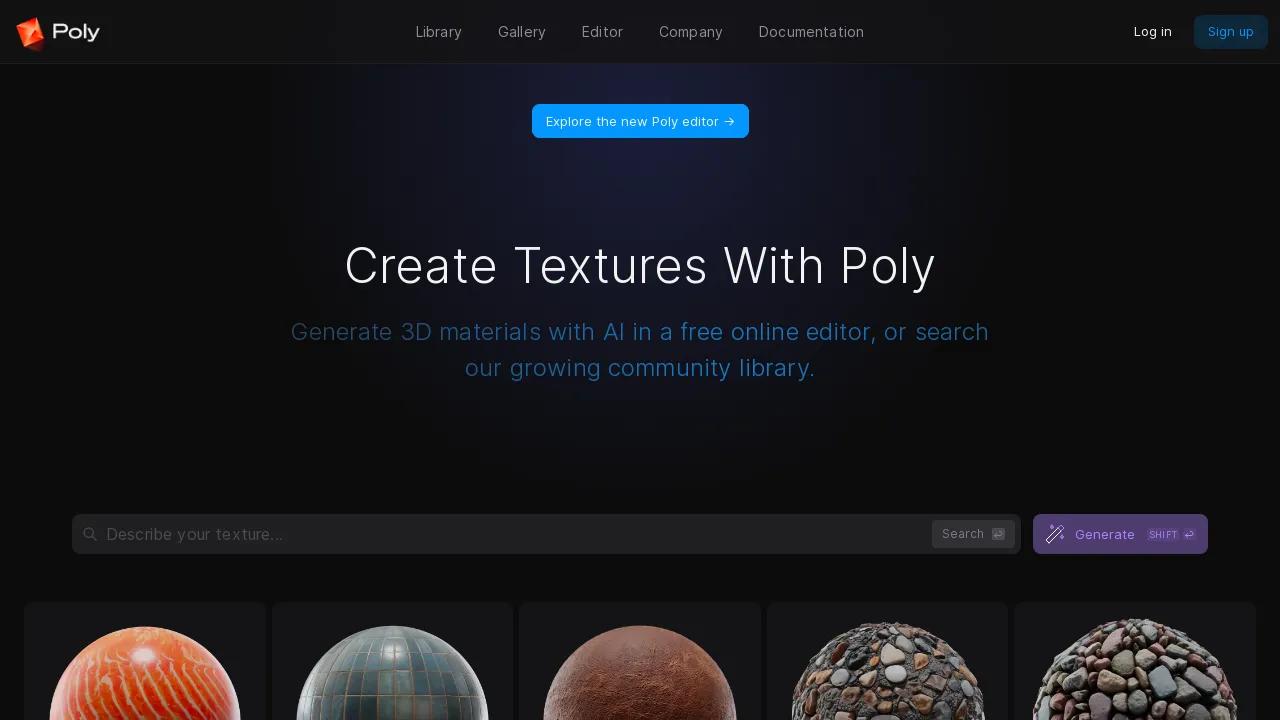
Task: Select the cobblestone in concrete sphere
Action: coord(888,671)
